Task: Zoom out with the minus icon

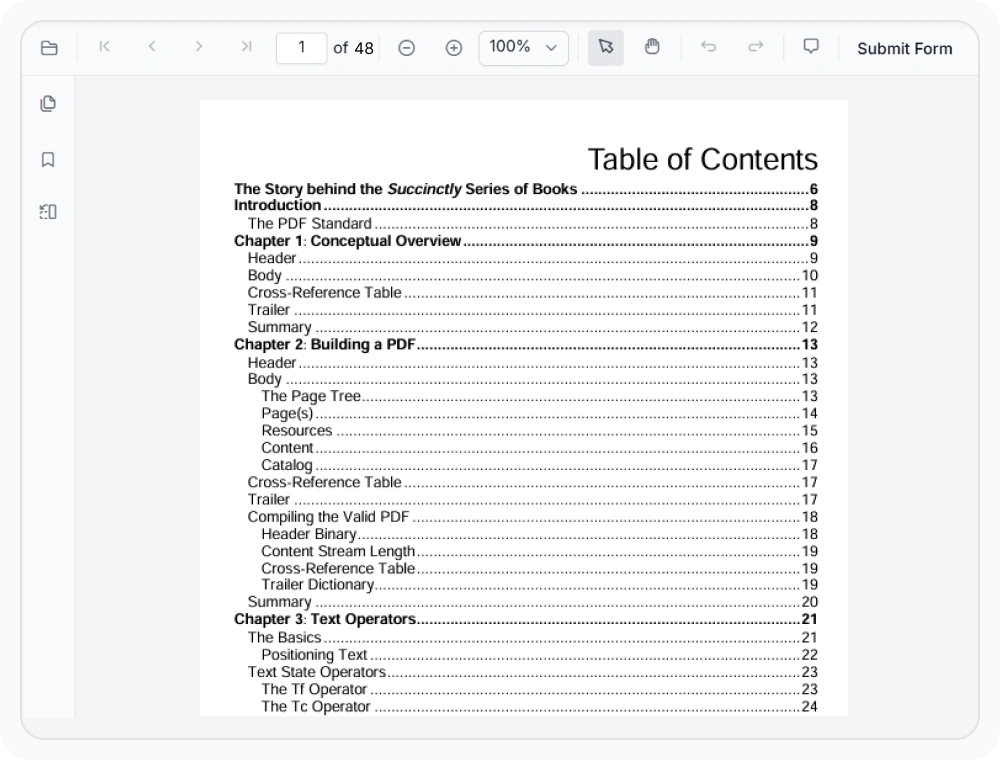Action: click(406, 48)
